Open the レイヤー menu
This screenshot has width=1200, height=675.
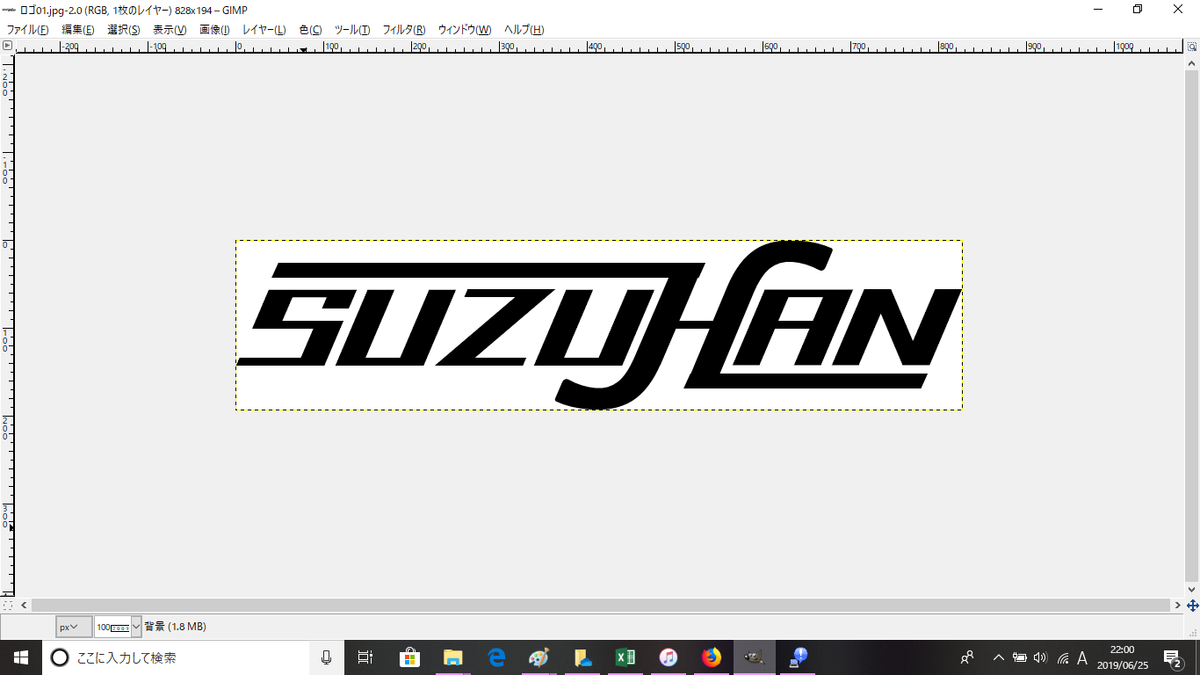(263, 30)
